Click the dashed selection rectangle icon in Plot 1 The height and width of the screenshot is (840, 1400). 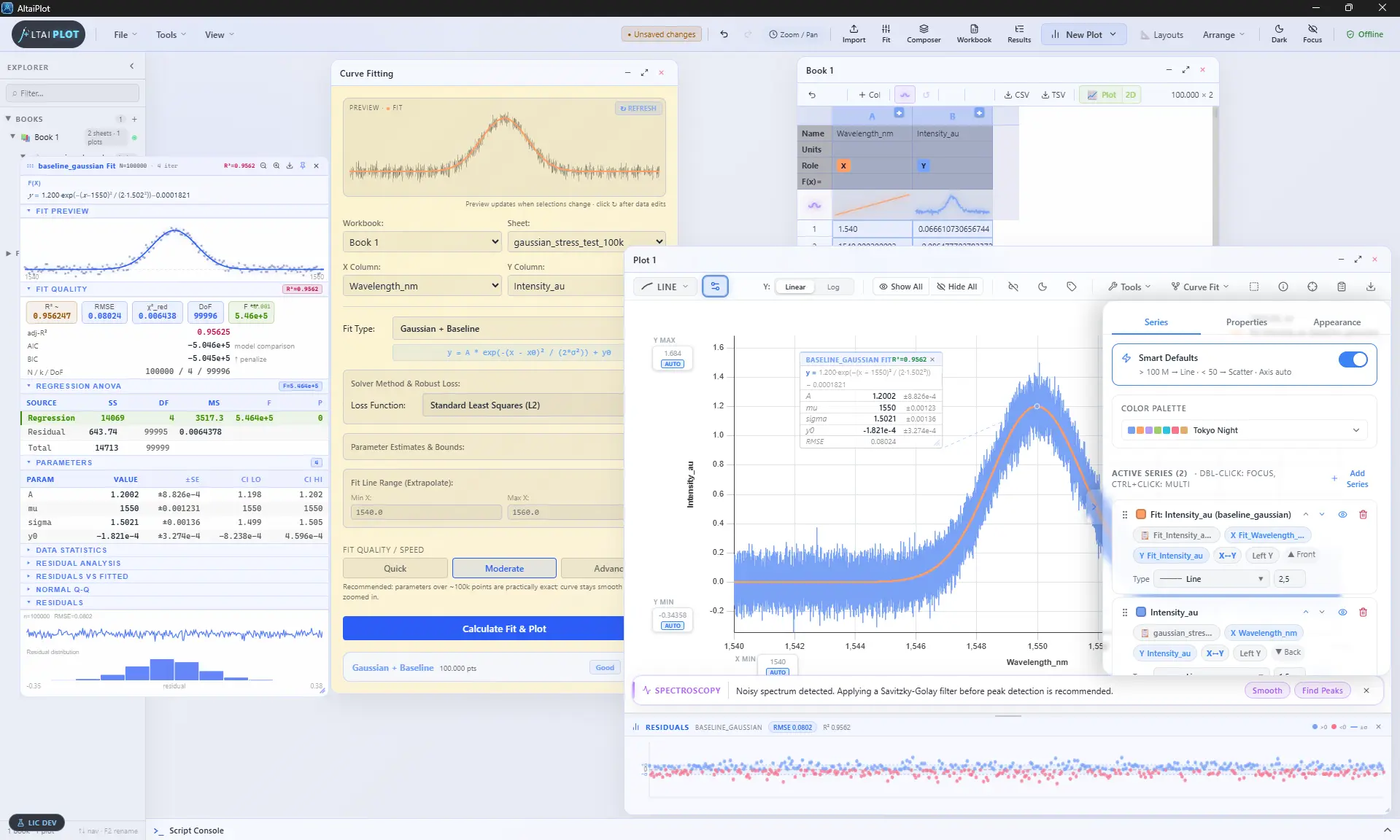(1254, 287)
